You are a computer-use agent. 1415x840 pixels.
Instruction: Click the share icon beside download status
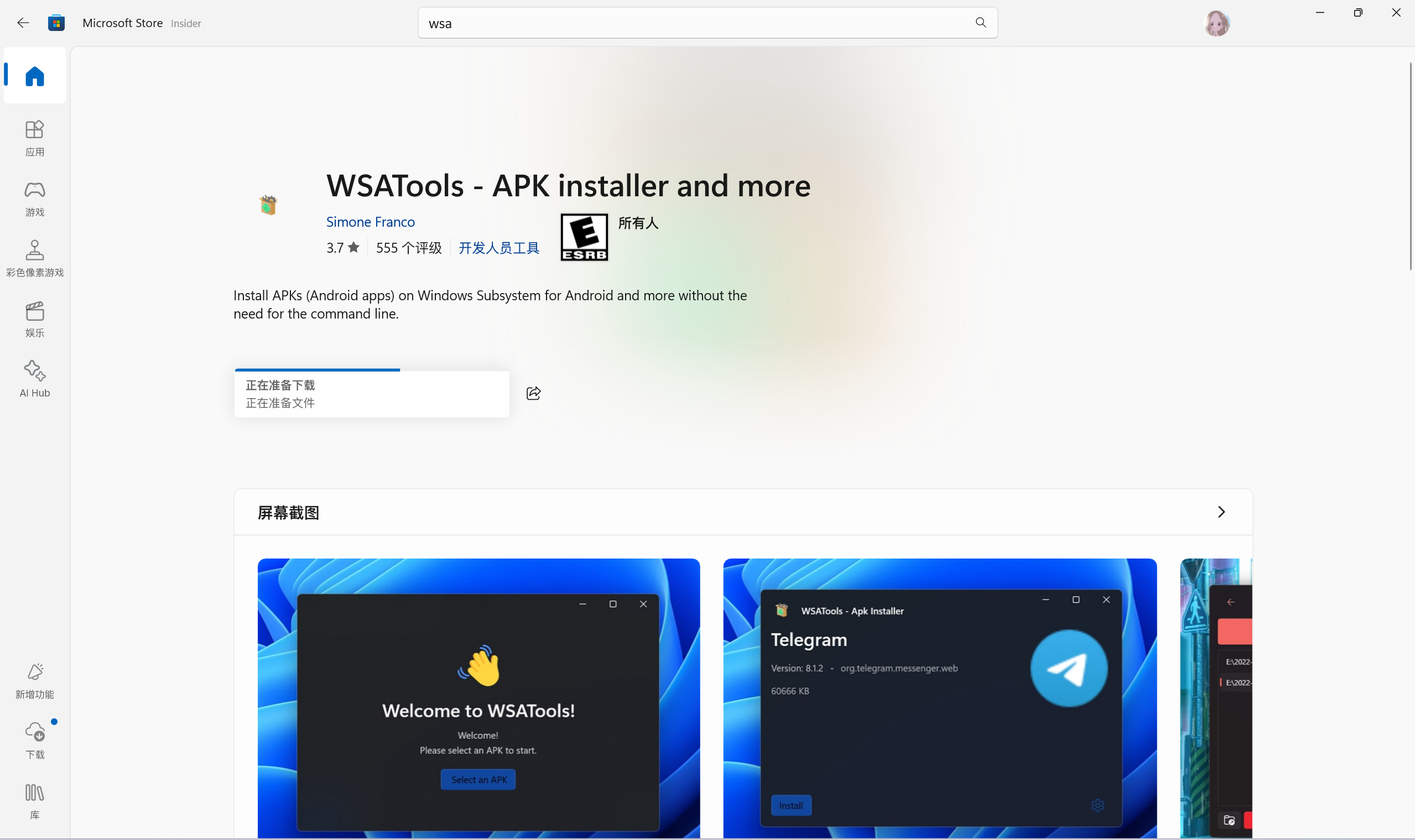click(533, 393)
